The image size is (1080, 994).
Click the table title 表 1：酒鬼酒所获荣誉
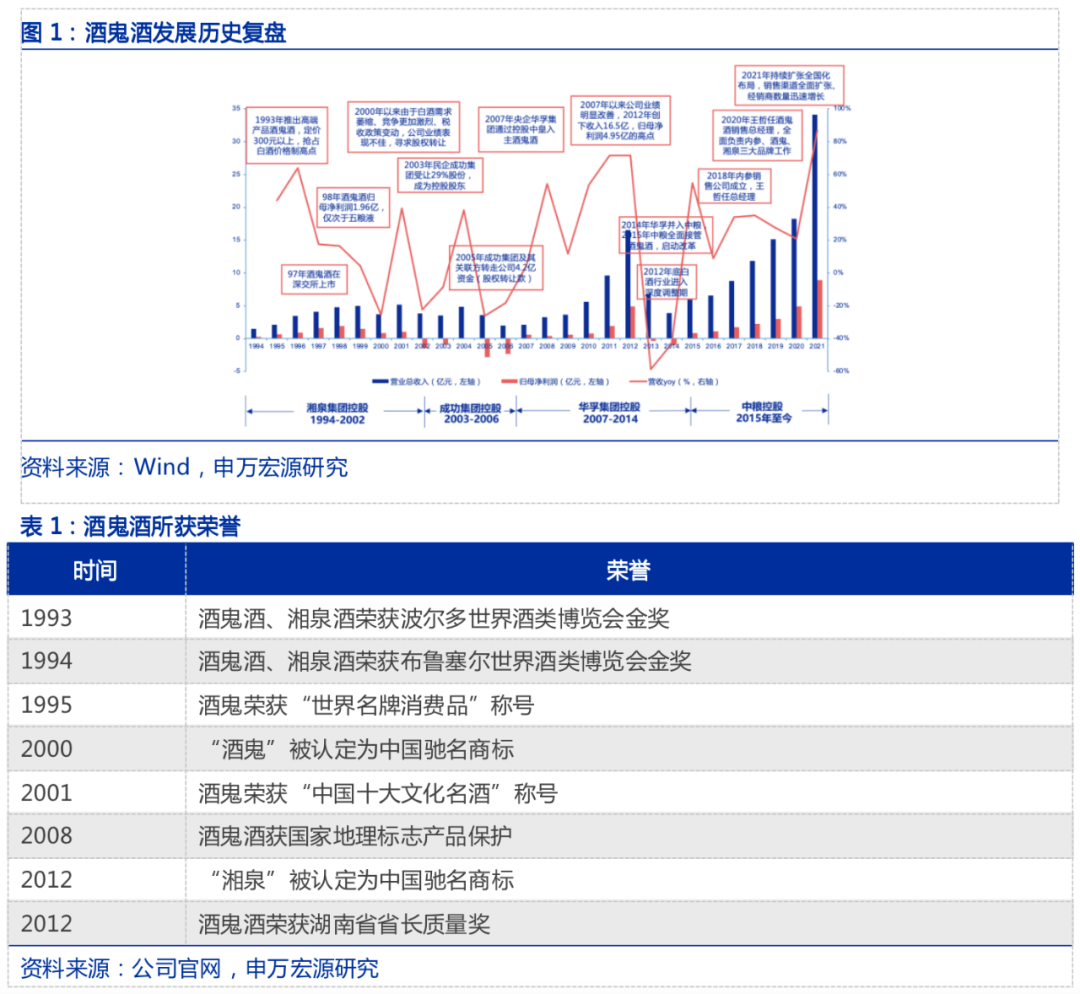130,526
